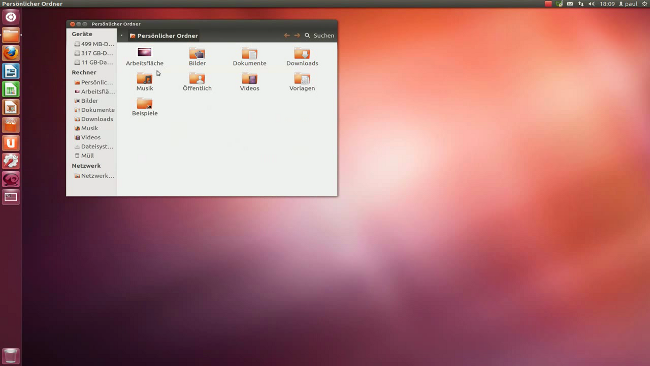Open the Musik folder icon
650x366 pixels.
pyautogui.click(x=144, y=81)
